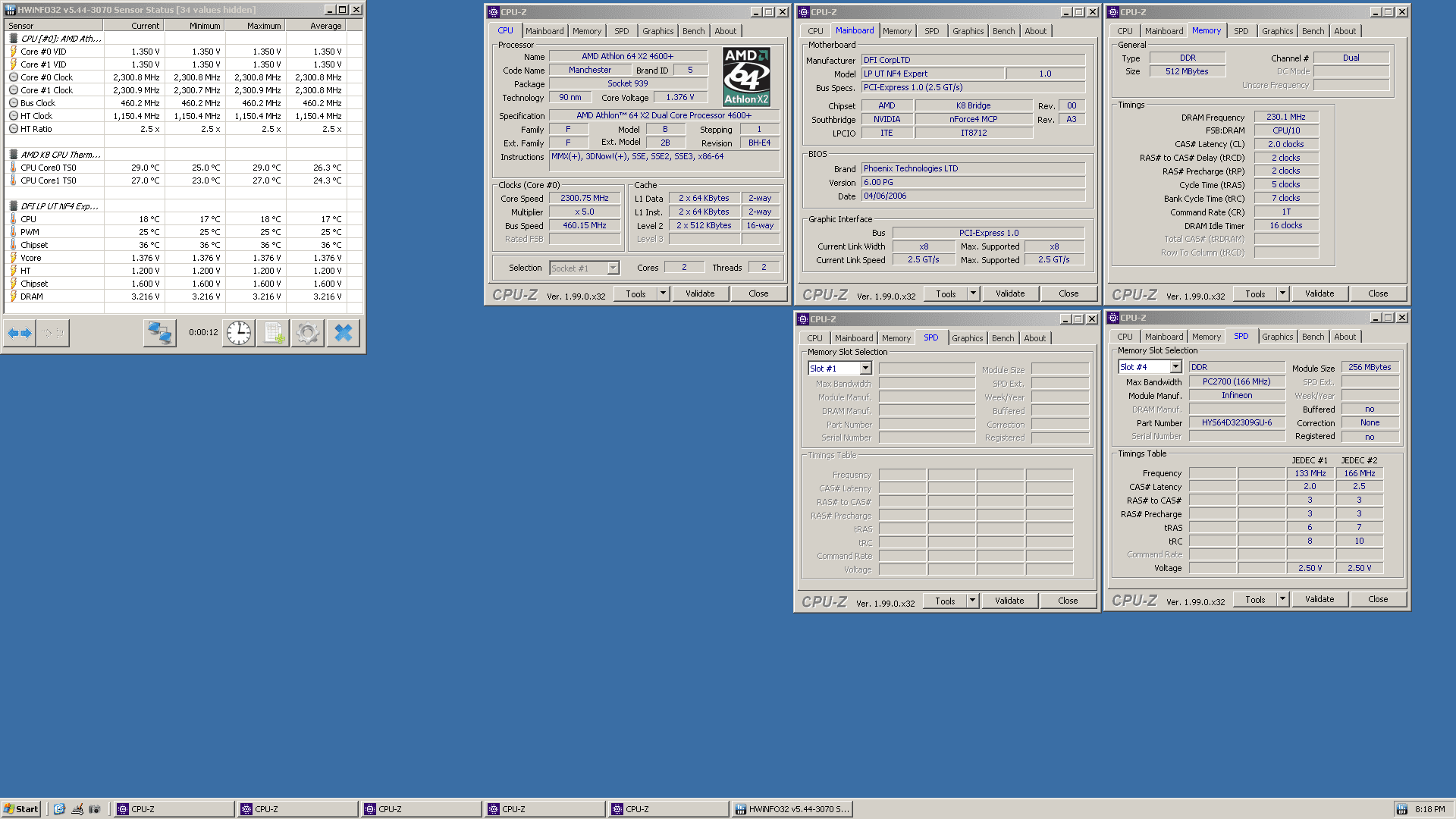1456x819 pixels.
Task: Switch to Bench tab in Athlon 64 CPU window
Action: click(693, 31)
